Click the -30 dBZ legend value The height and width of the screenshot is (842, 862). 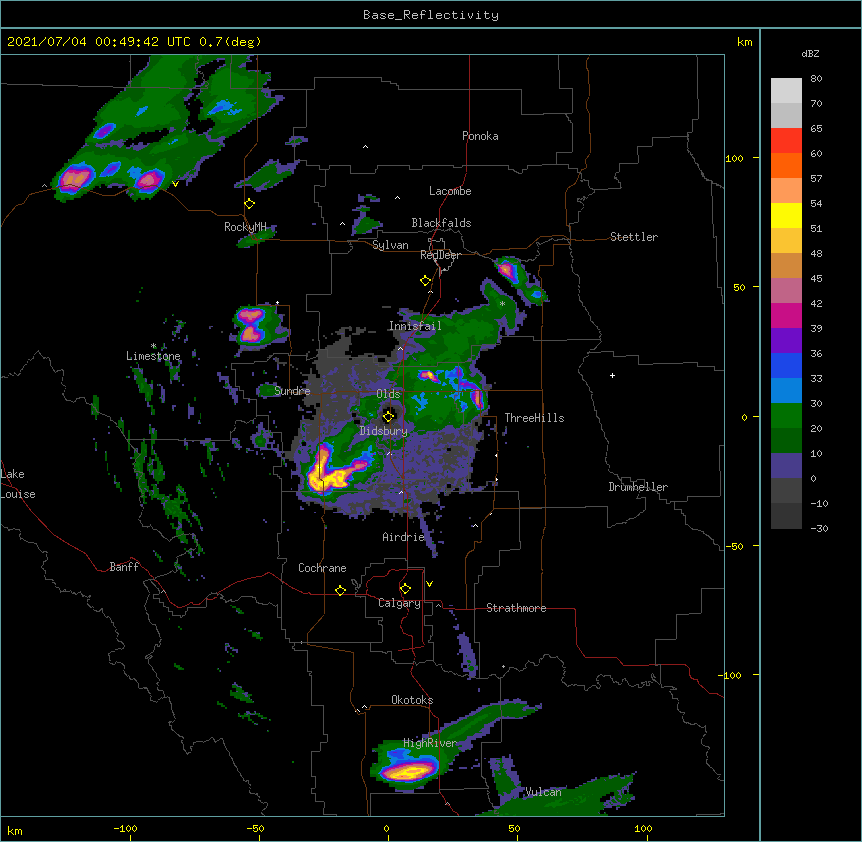tap(819, 528)
